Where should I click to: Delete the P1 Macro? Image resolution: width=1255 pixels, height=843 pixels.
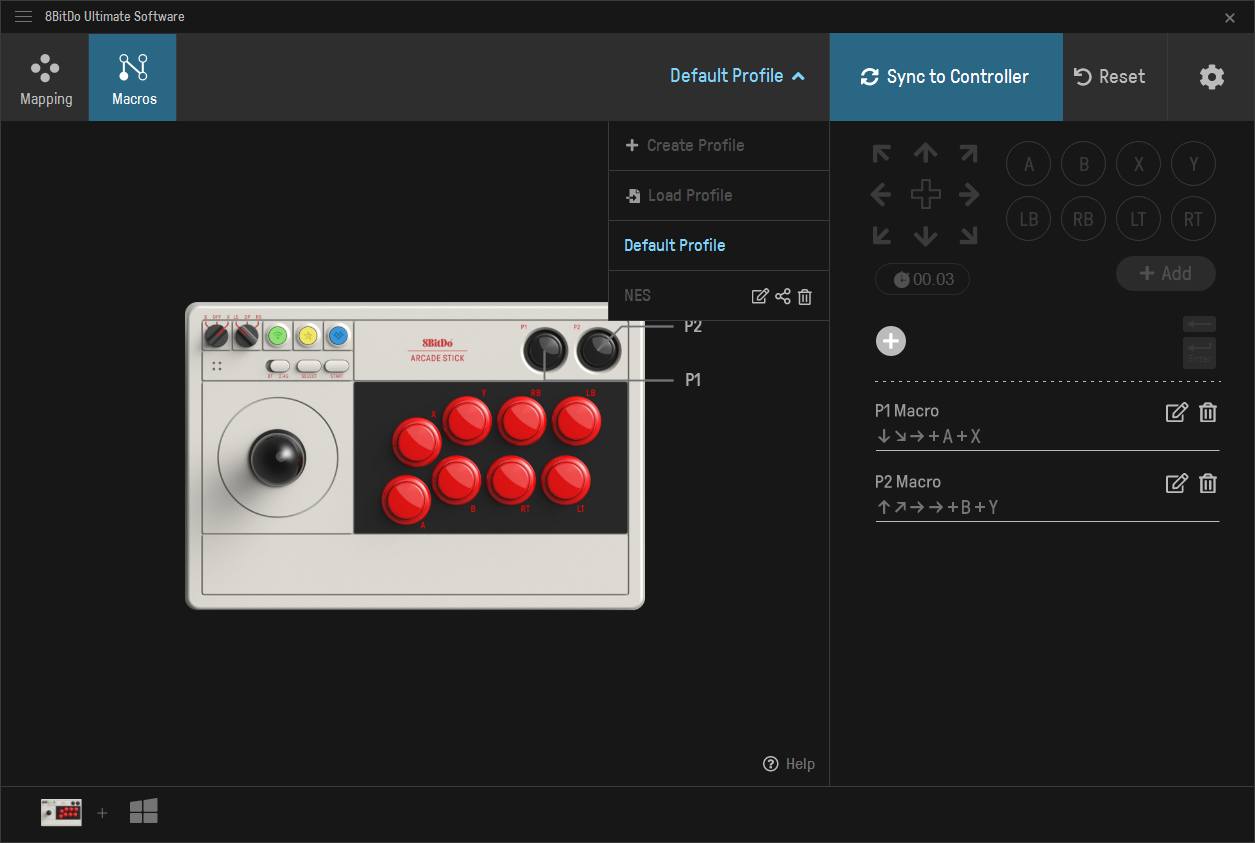pos(1208,412)
